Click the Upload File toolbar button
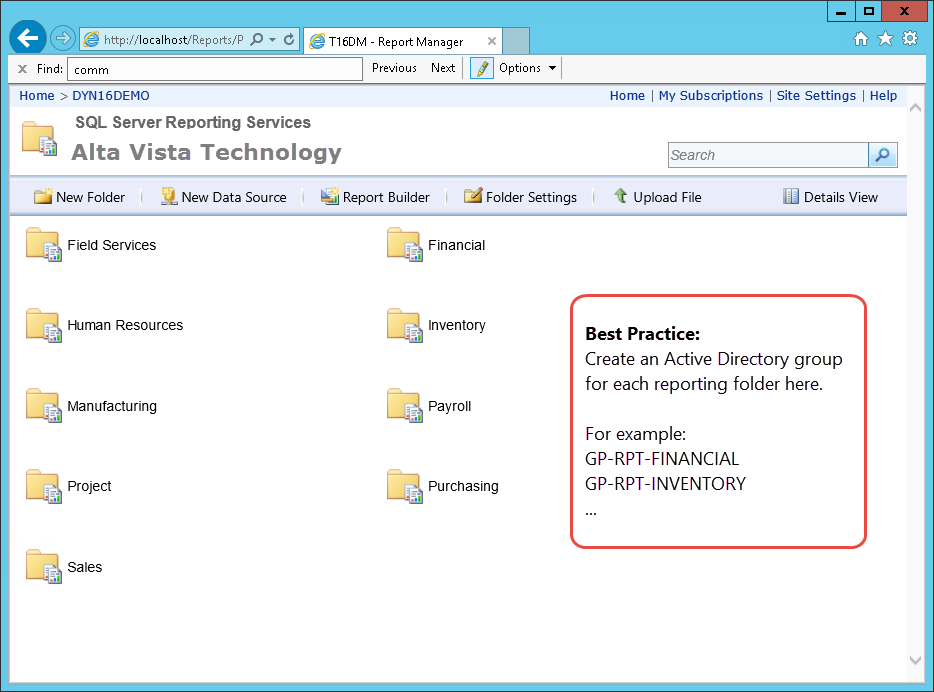The width and height of the screenshot is (934, 692). click(658, 197)
